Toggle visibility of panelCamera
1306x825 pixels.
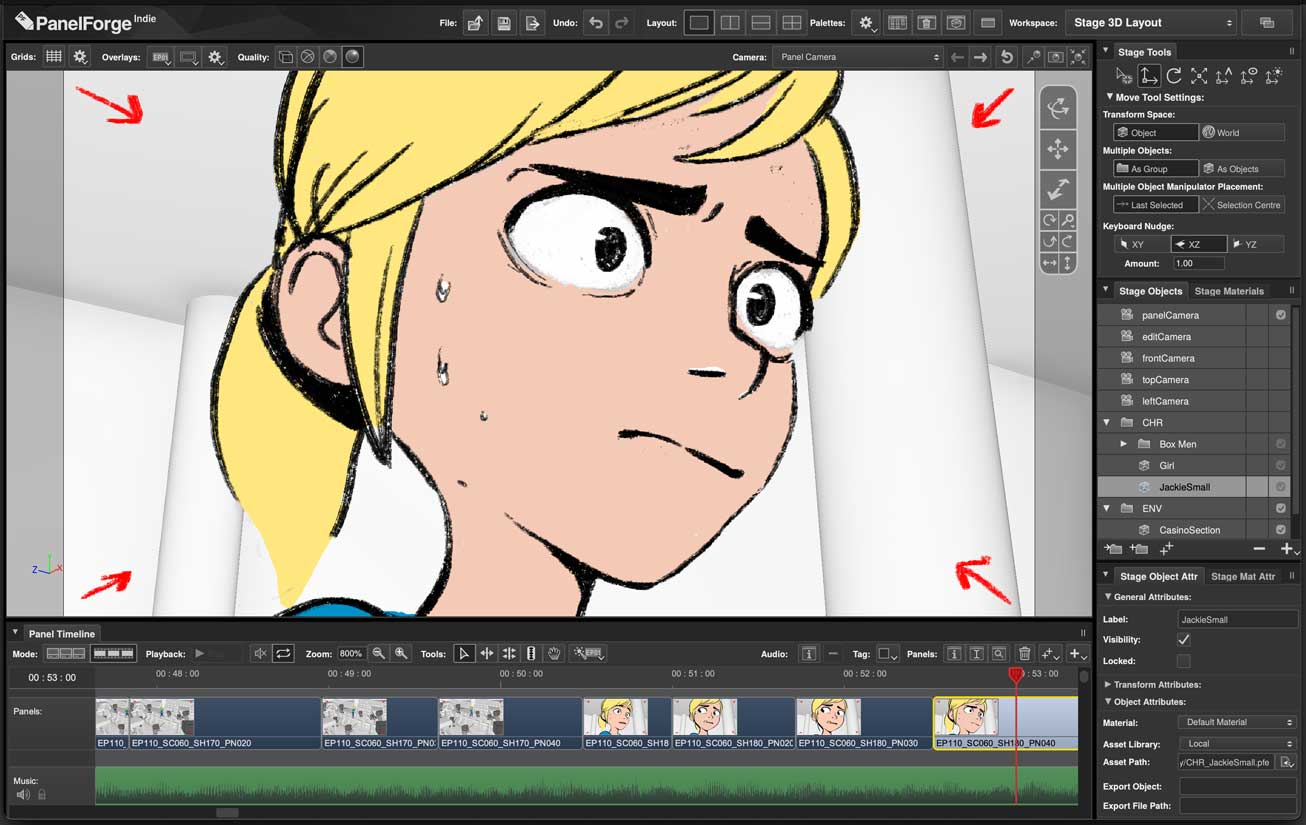pyautogui.click(x=1280, y=315)
